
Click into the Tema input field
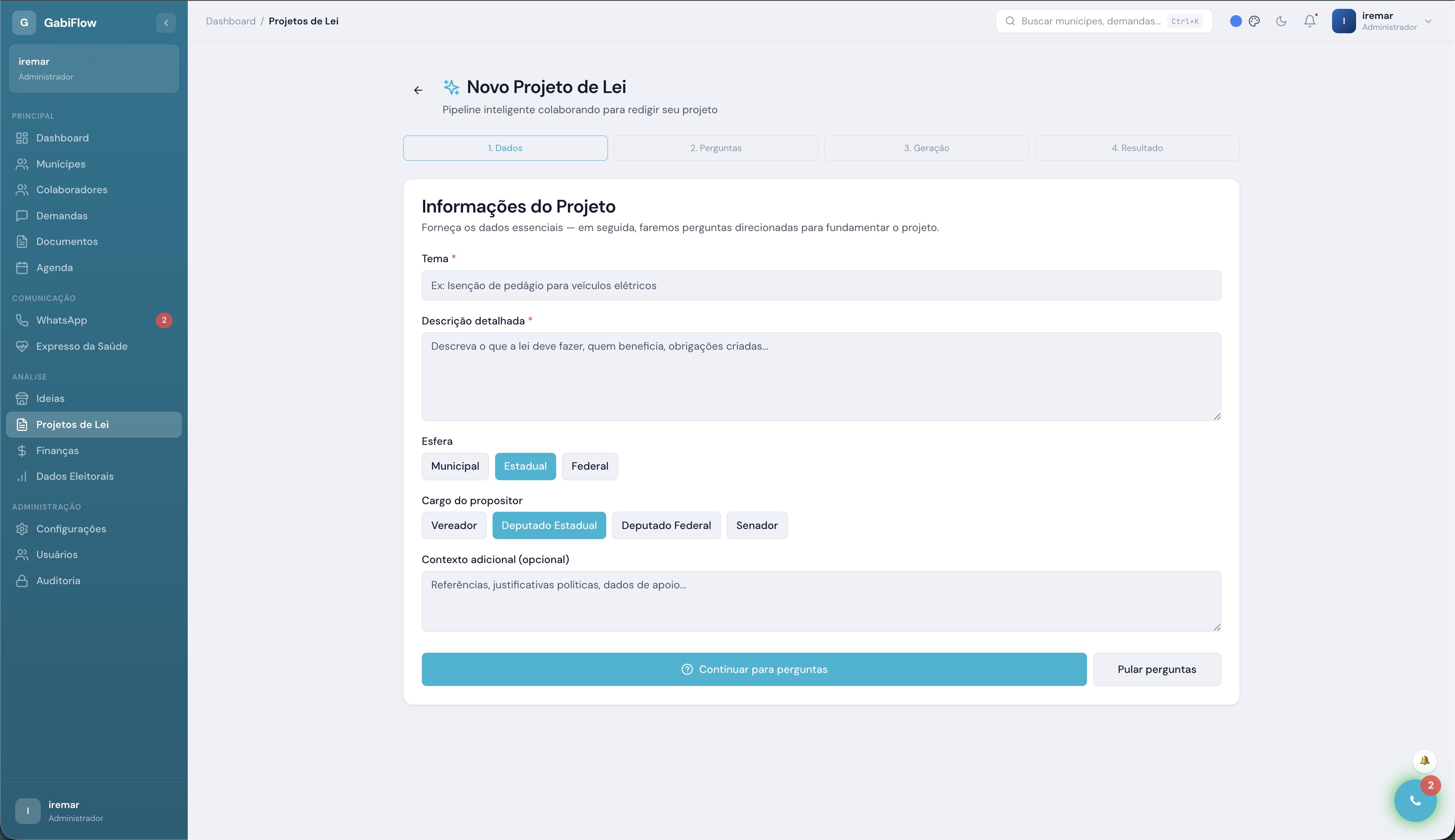[821, 286]
